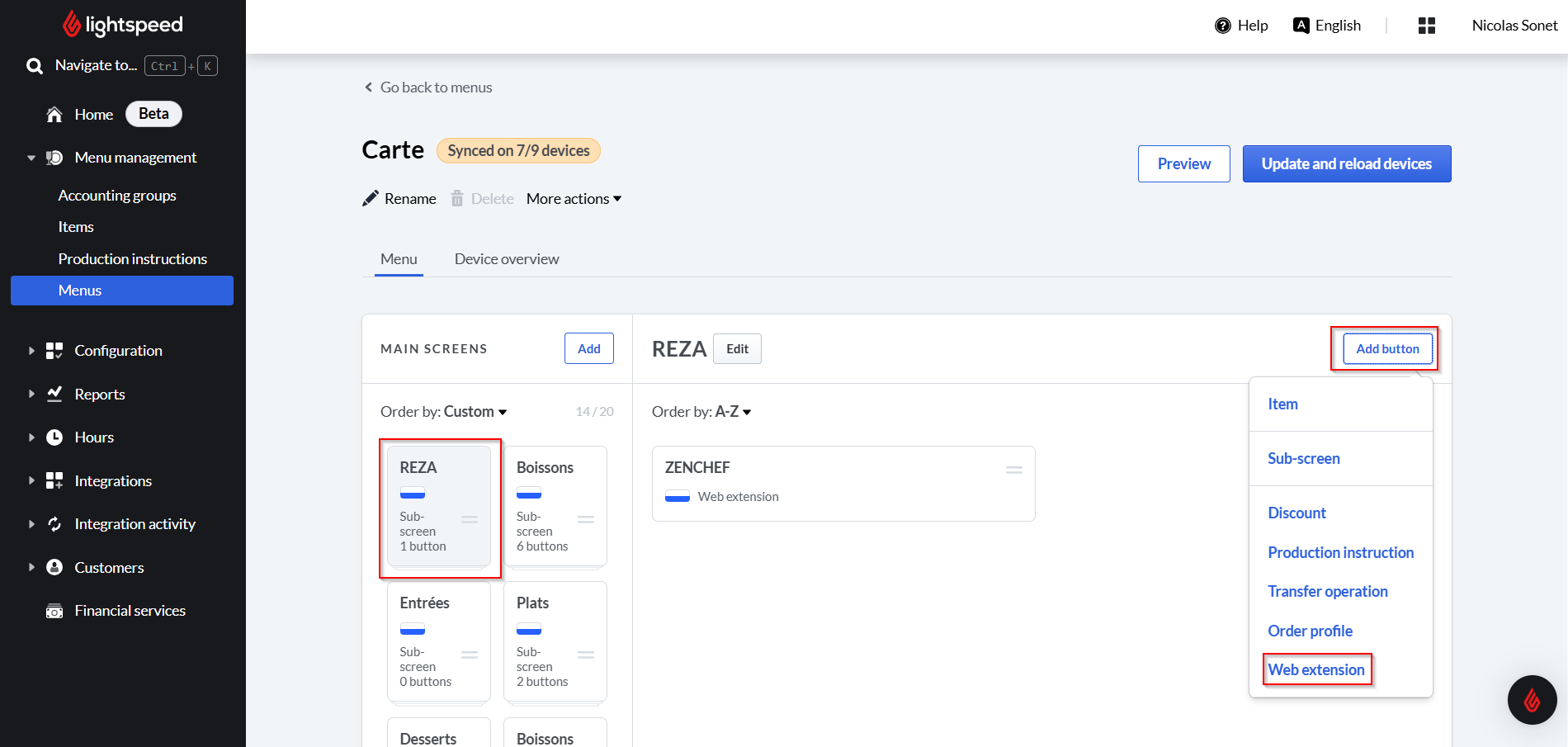
Task: Click the Preview button
Action: (x=1184, y=164)
